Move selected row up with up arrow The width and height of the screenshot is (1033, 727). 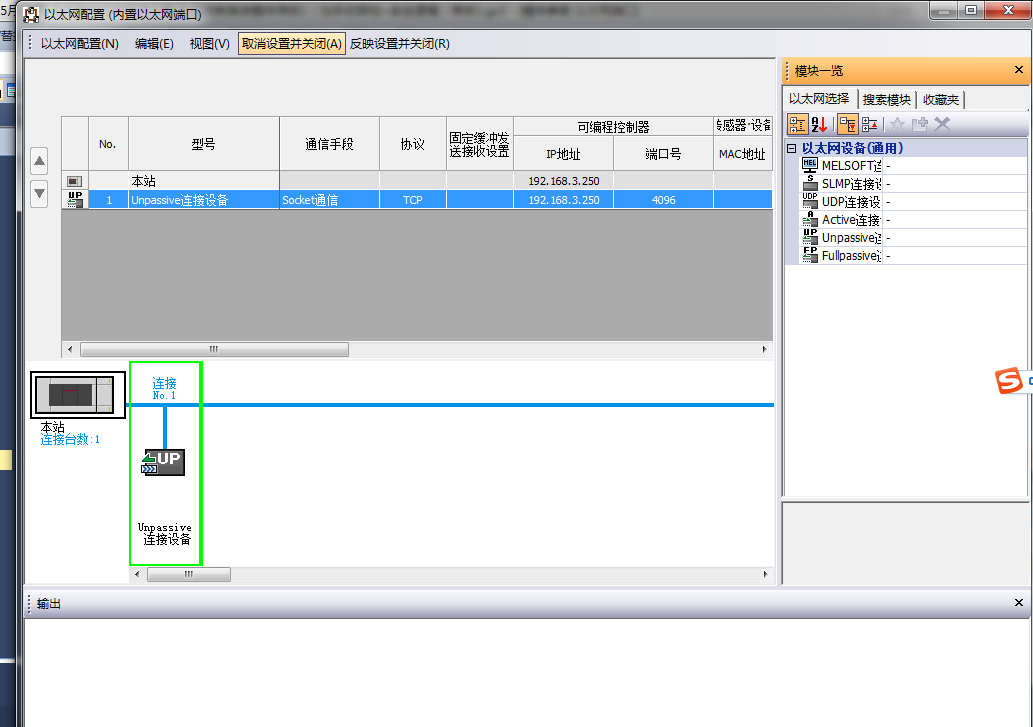point(39,160)
